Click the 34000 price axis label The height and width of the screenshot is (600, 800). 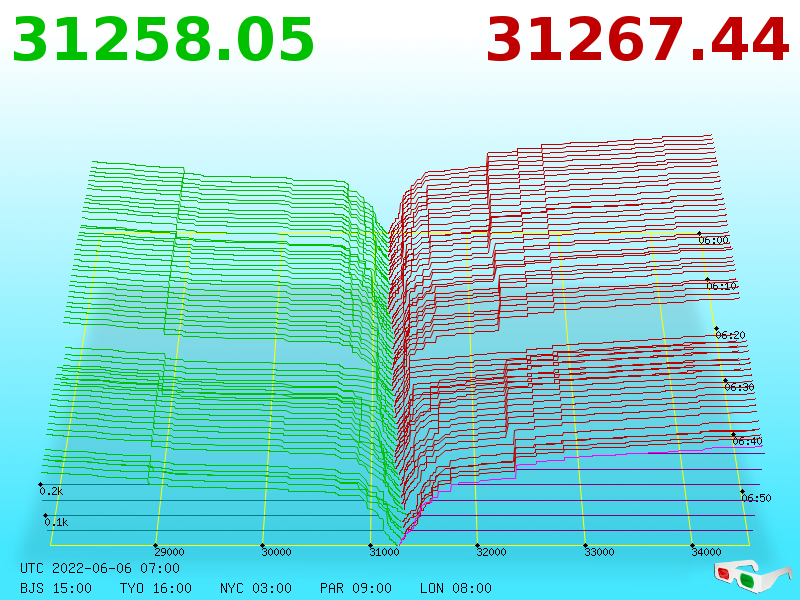(707, 552)
